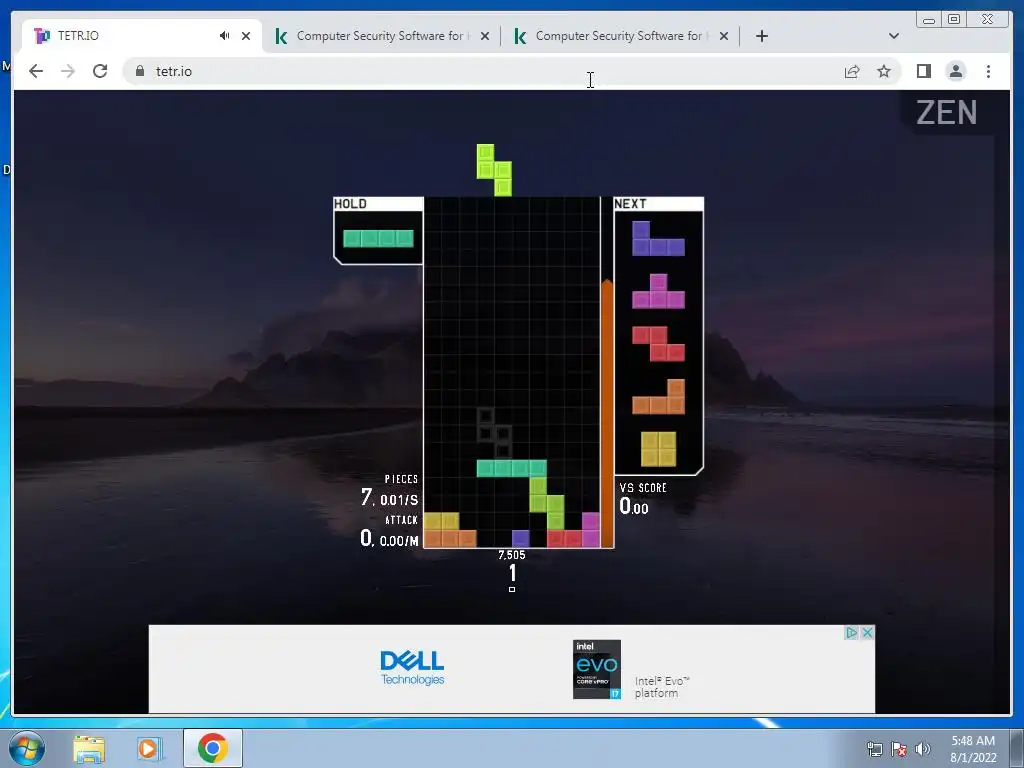Image resolution: width=1024 pixels, height=768 pixels.
Task: Open AdChoices info icon on ad
Action: point(851,633)
